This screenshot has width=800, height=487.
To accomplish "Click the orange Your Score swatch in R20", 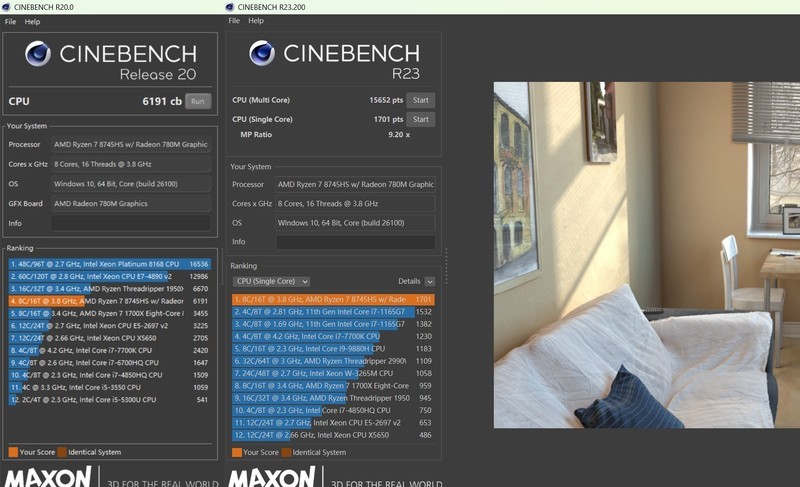I will point(13,452).
